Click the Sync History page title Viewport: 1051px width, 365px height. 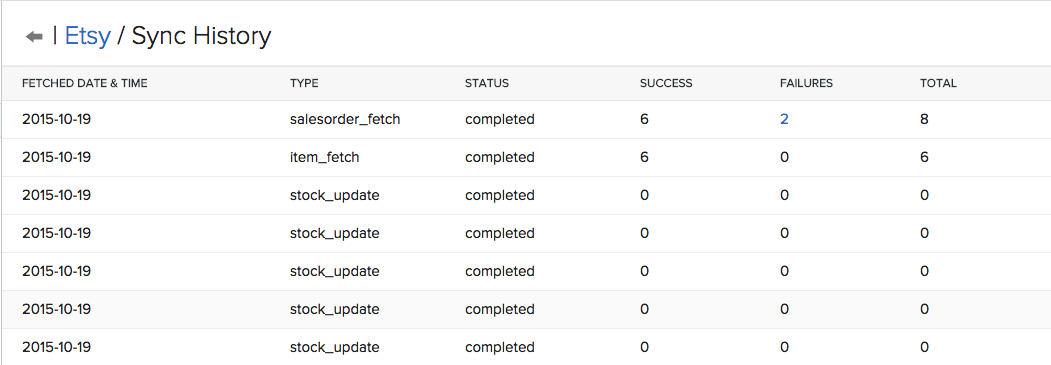pos(201,36)
